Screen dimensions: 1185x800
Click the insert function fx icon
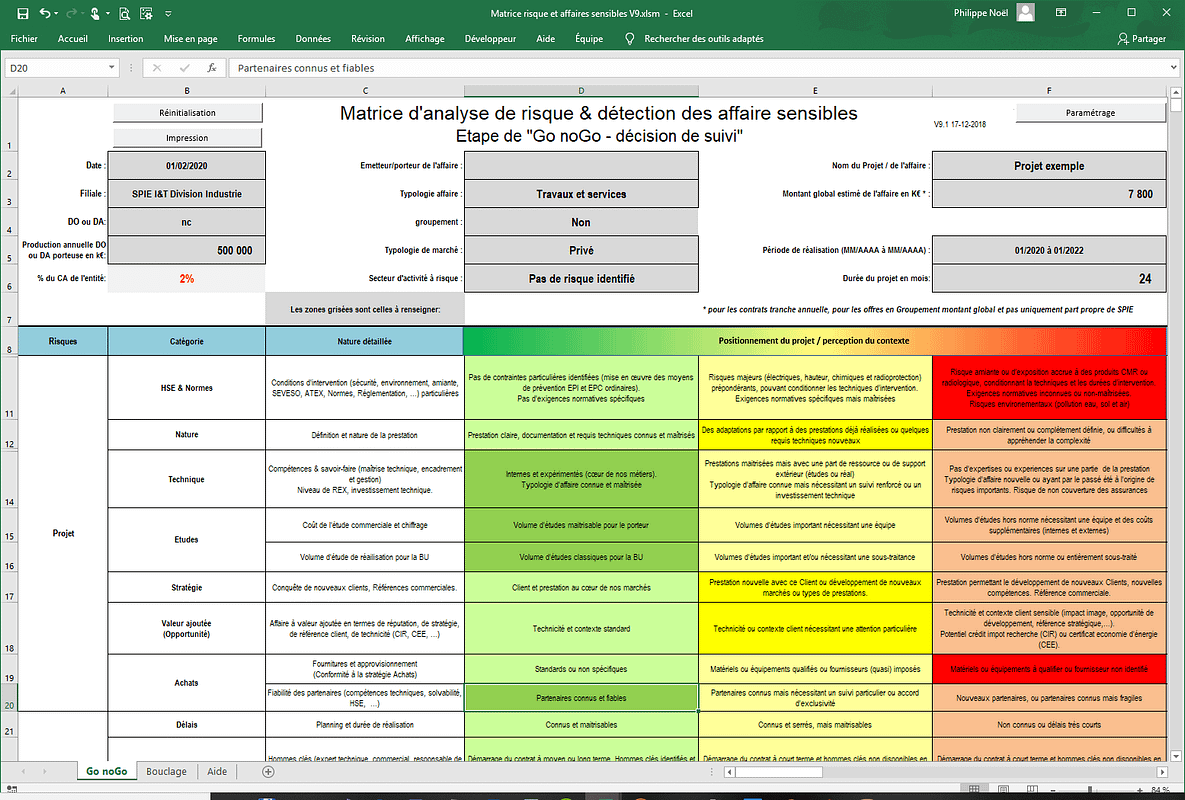coord(212,68)
